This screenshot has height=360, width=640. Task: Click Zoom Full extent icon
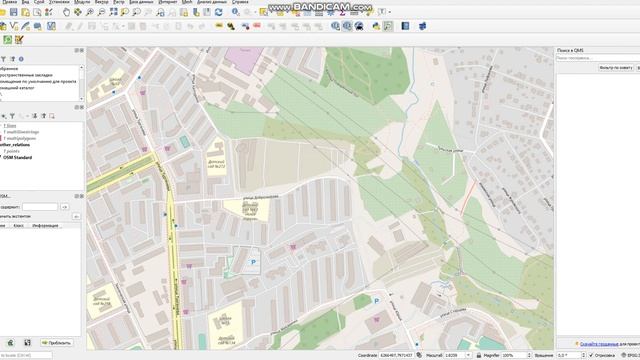[x=113, y=12]
